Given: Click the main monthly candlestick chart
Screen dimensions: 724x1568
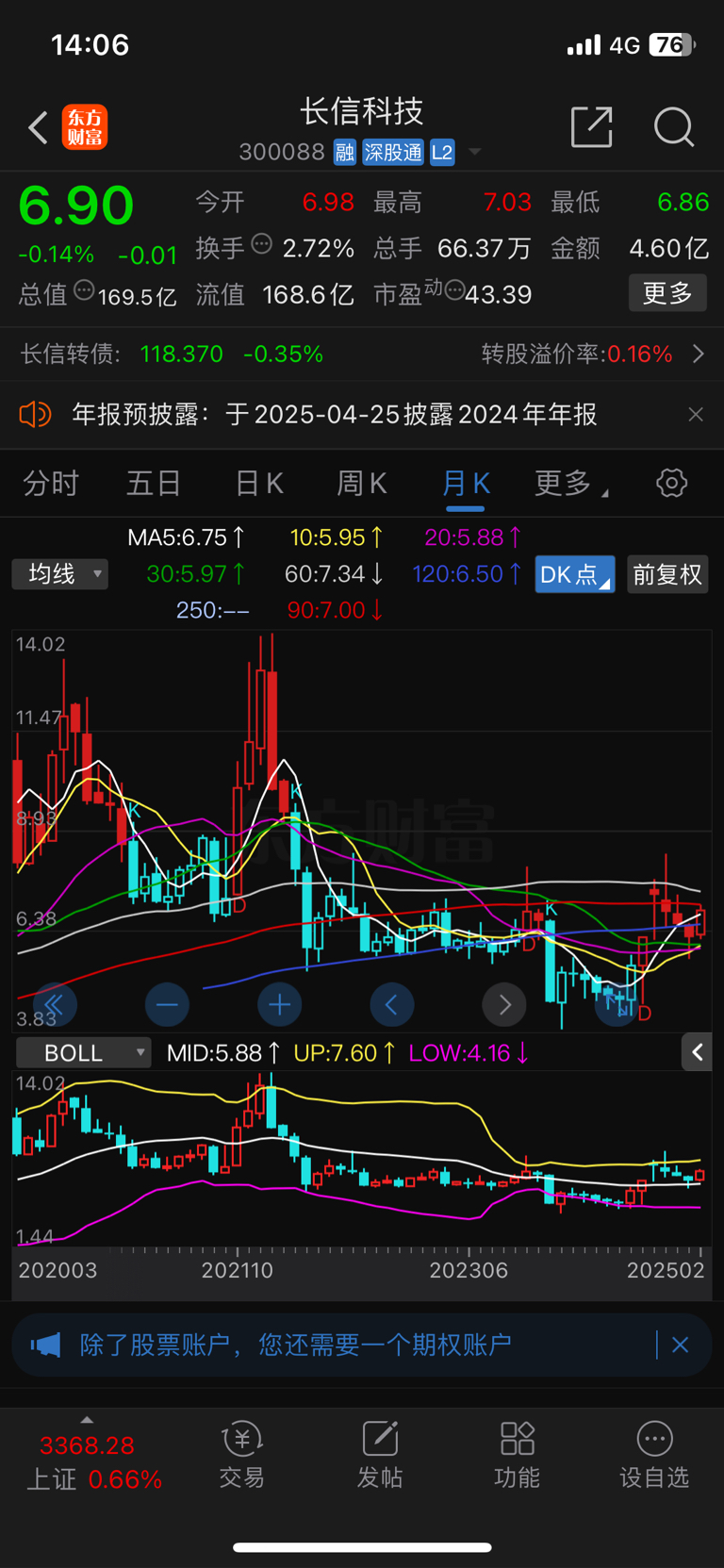Looking at the screenshot, I should coord(362,830).
